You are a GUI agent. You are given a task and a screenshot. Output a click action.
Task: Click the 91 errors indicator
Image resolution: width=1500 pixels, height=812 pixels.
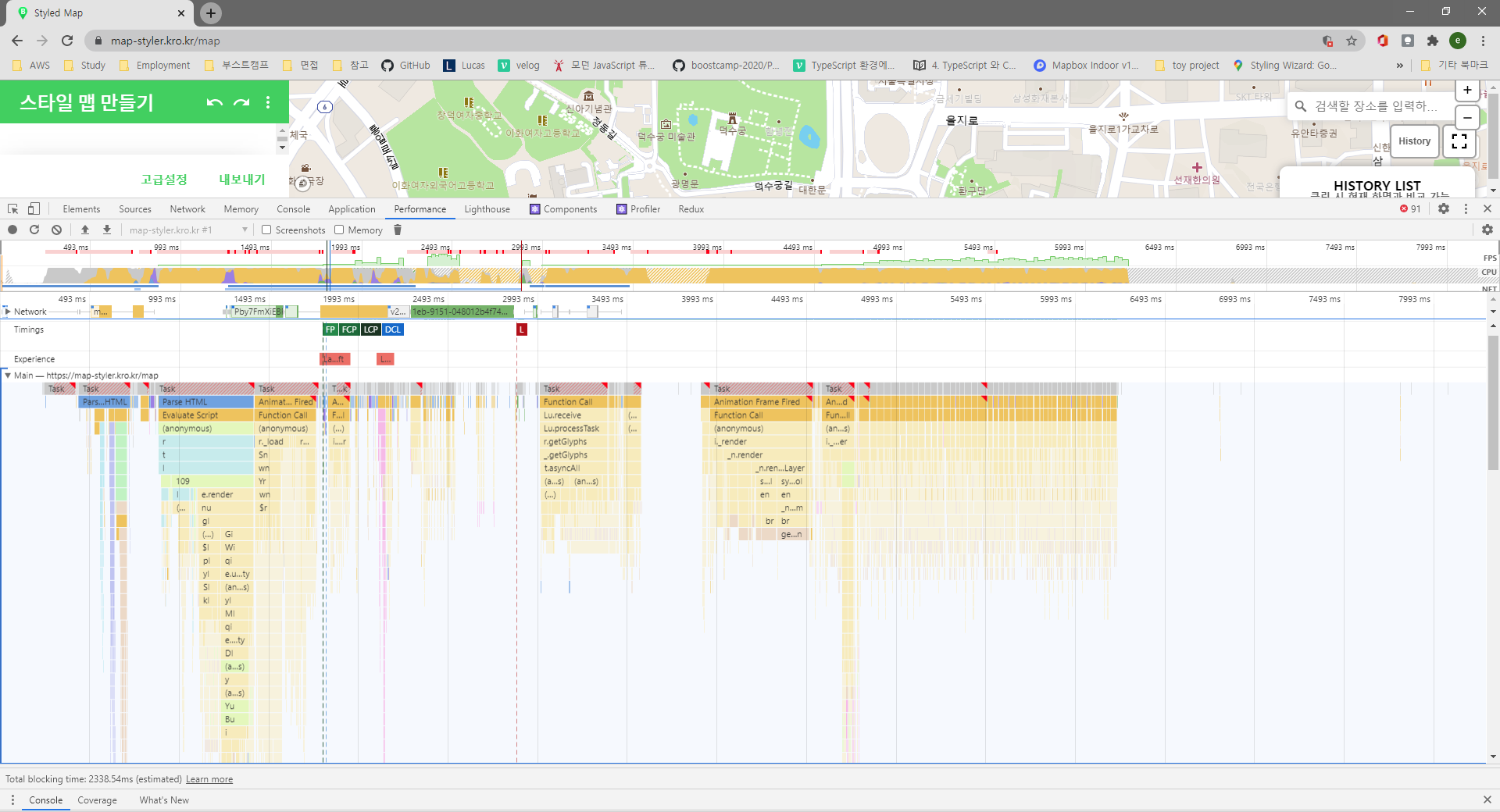(1410, 208)
